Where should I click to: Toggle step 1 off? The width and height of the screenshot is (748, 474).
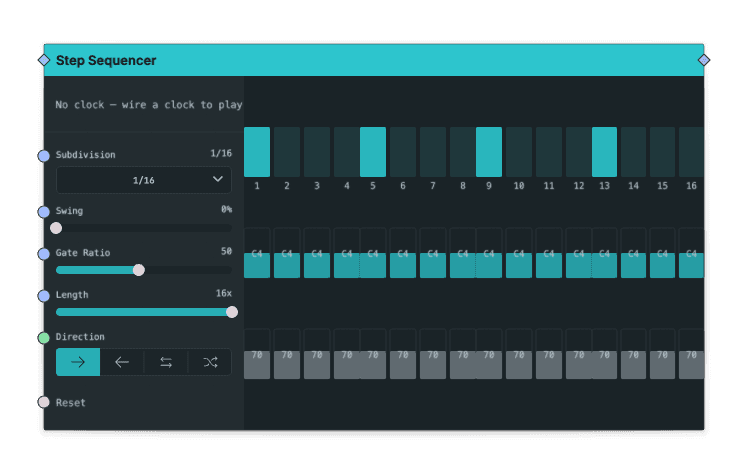tap(257, 152)
